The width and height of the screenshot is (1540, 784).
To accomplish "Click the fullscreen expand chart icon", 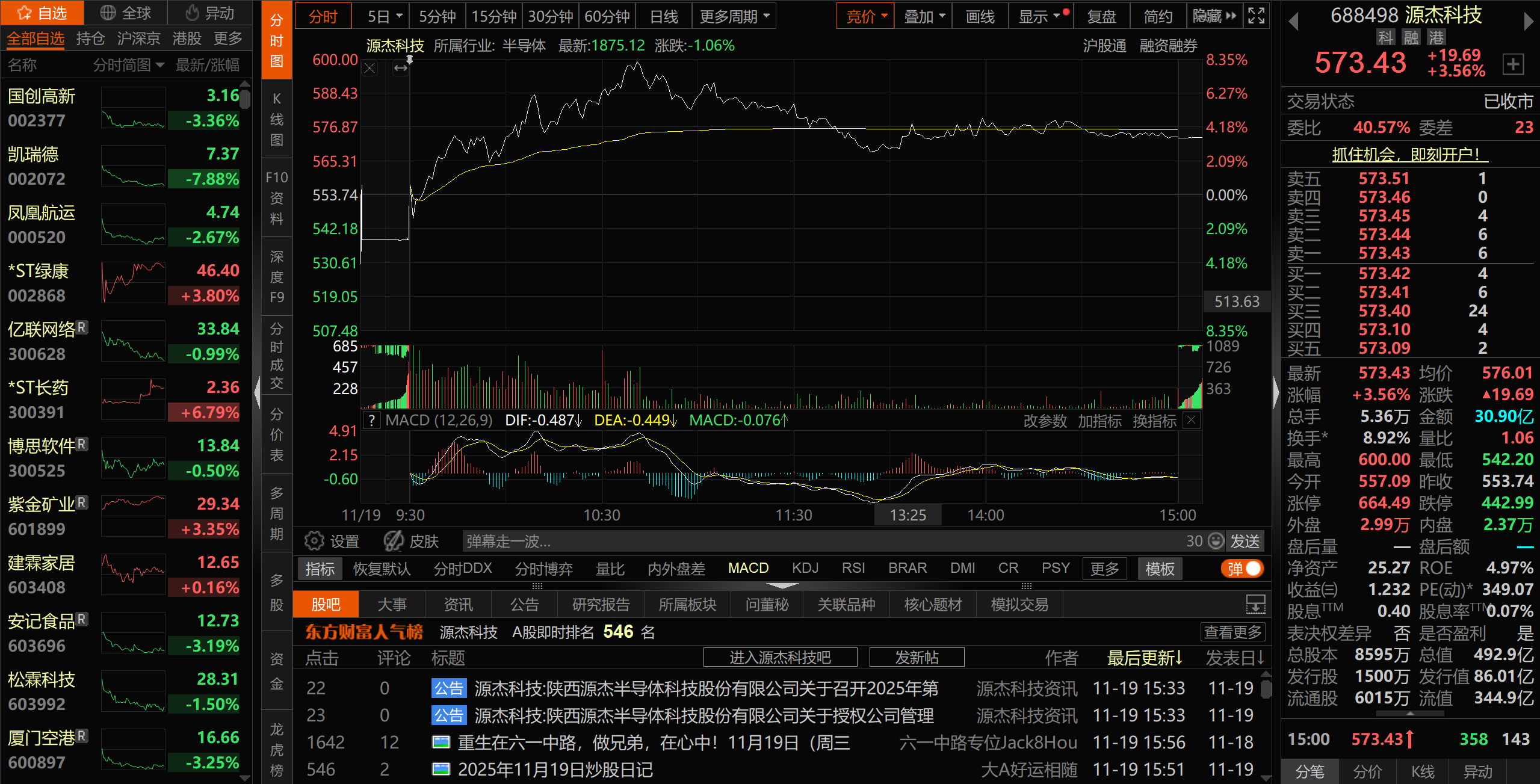I will 1256,16.
